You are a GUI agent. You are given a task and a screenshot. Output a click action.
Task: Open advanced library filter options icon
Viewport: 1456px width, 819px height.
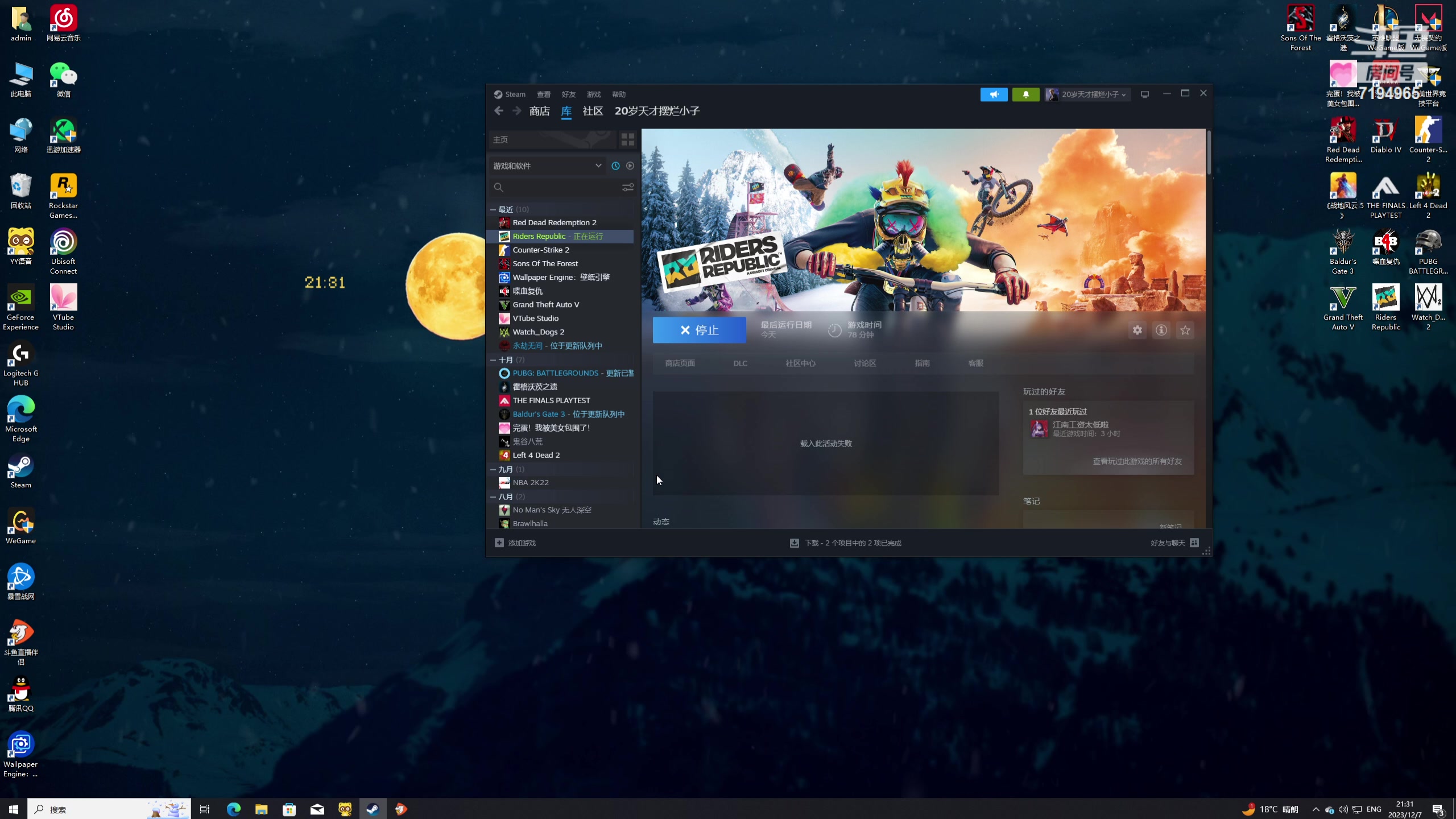click(x=628, y=187)
